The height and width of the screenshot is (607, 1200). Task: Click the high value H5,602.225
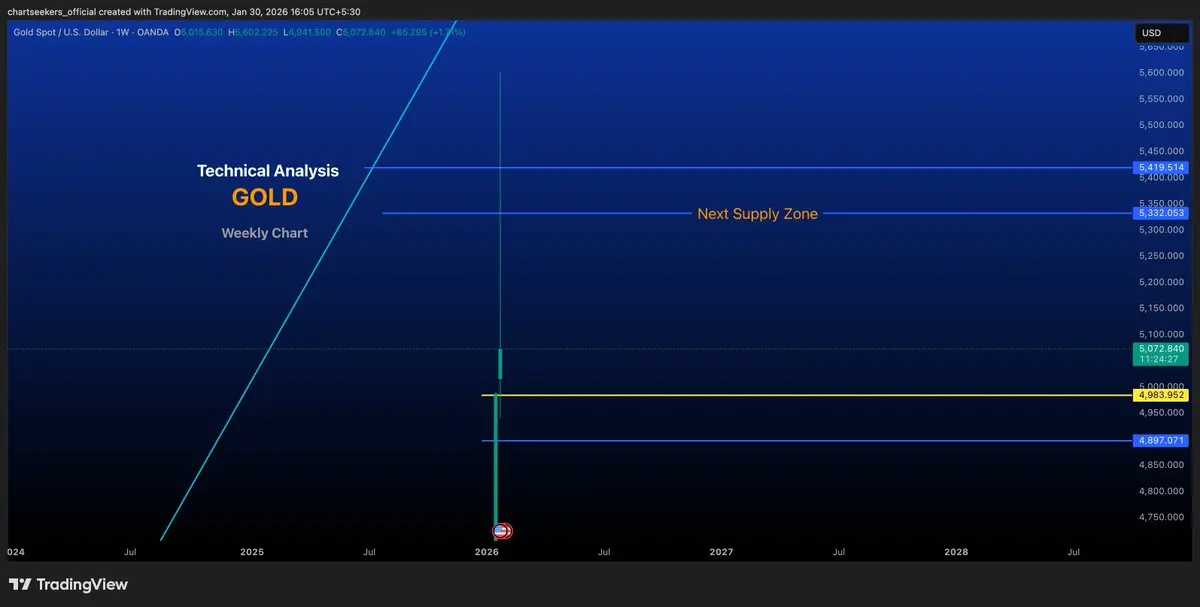(253, 32)
